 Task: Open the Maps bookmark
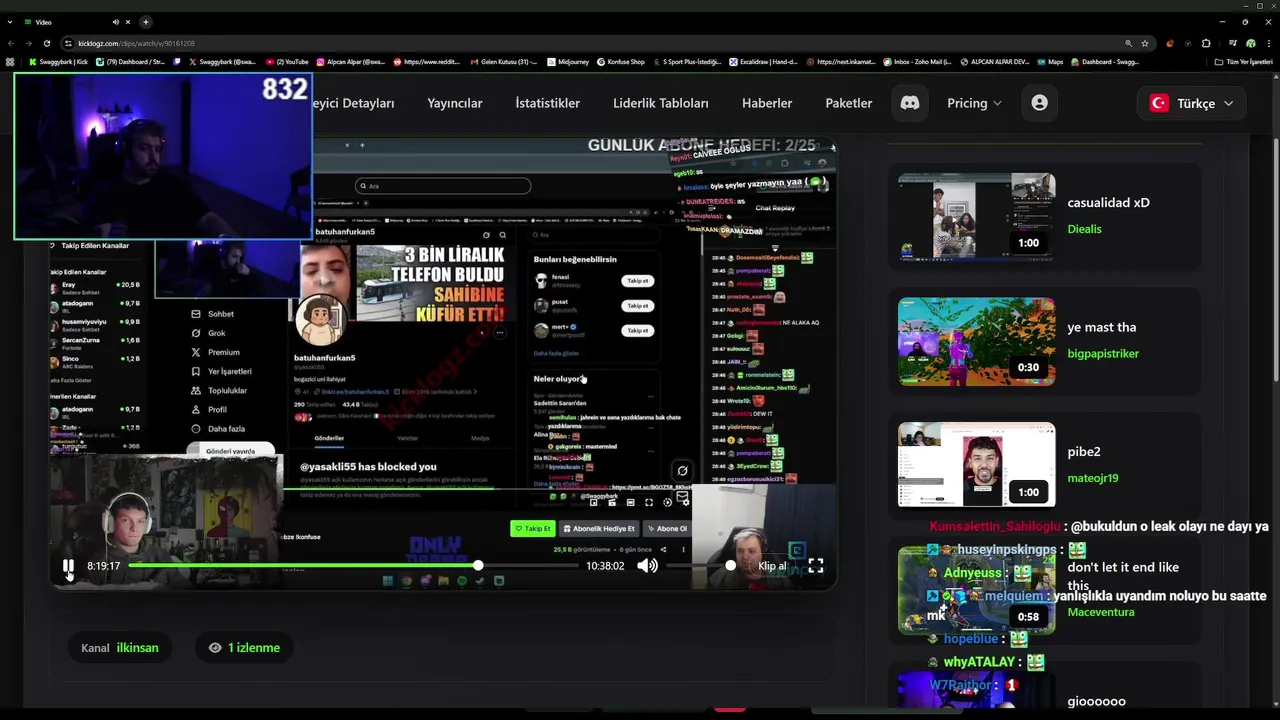1050,62
